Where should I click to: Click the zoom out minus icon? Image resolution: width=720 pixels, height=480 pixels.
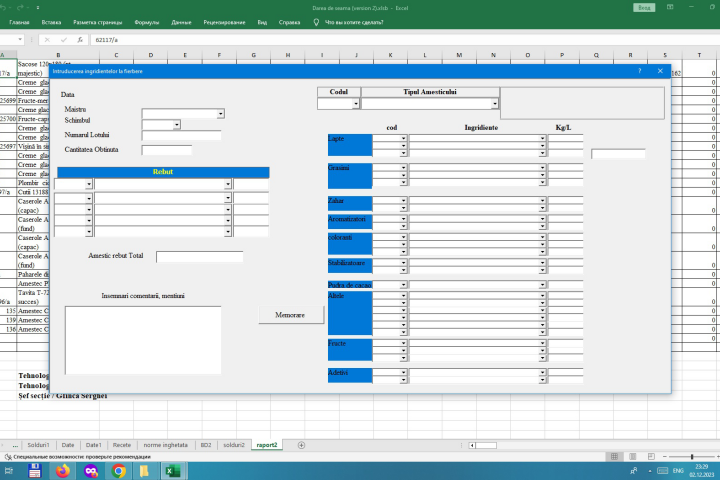[x=664, y=457]
